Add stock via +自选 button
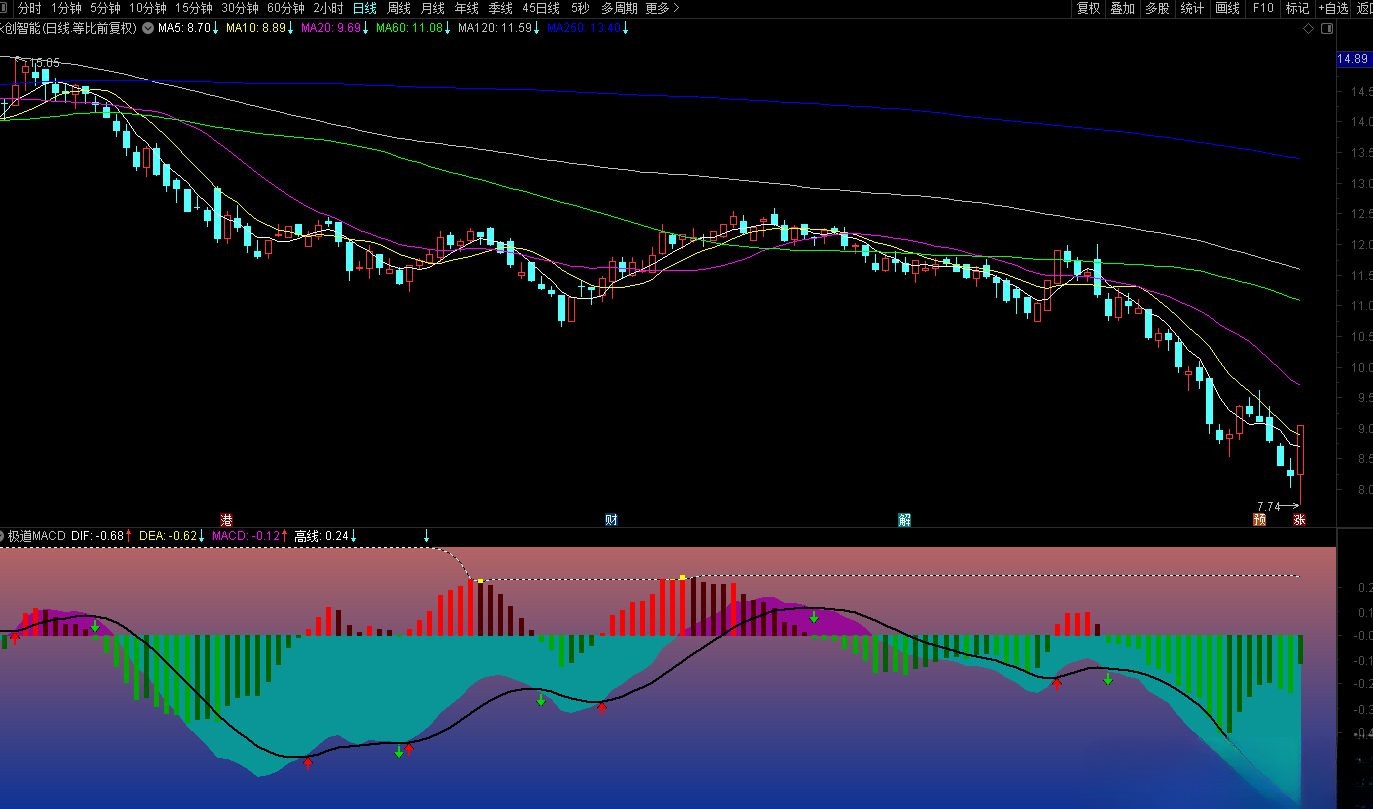 (1332, 8)
